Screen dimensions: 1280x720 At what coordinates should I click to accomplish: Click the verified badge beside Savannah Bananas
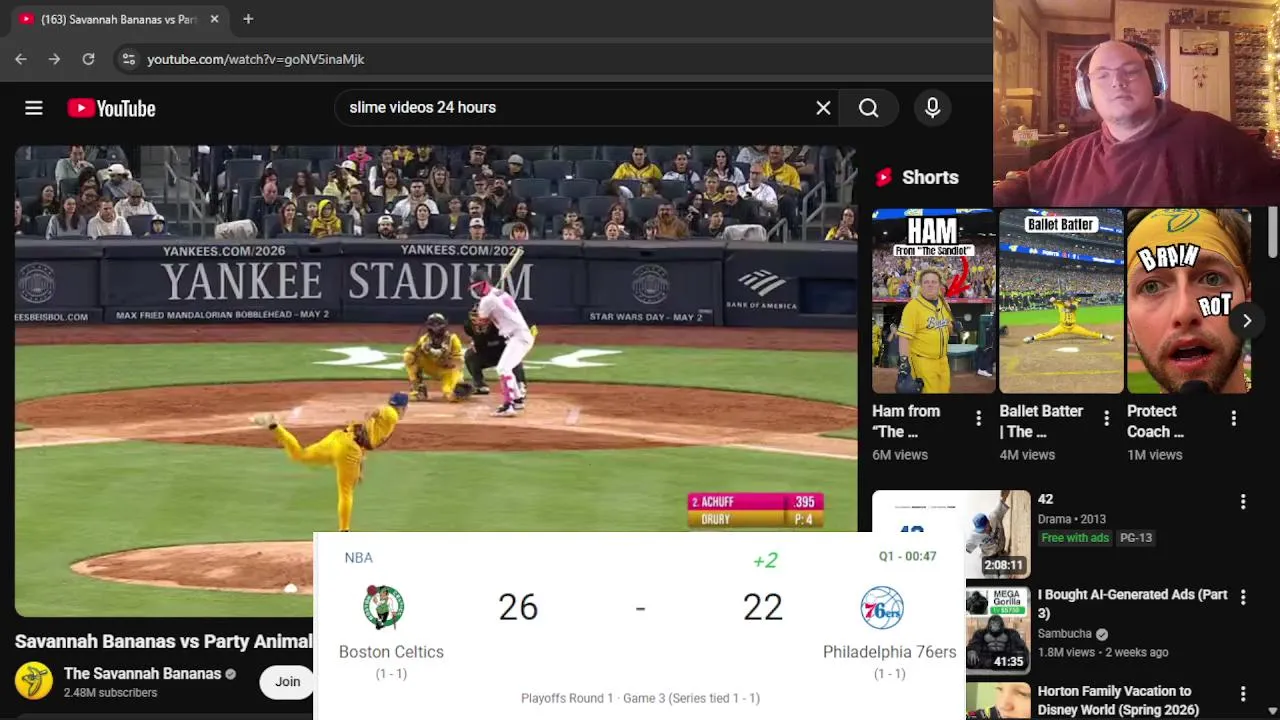[231, 674]
